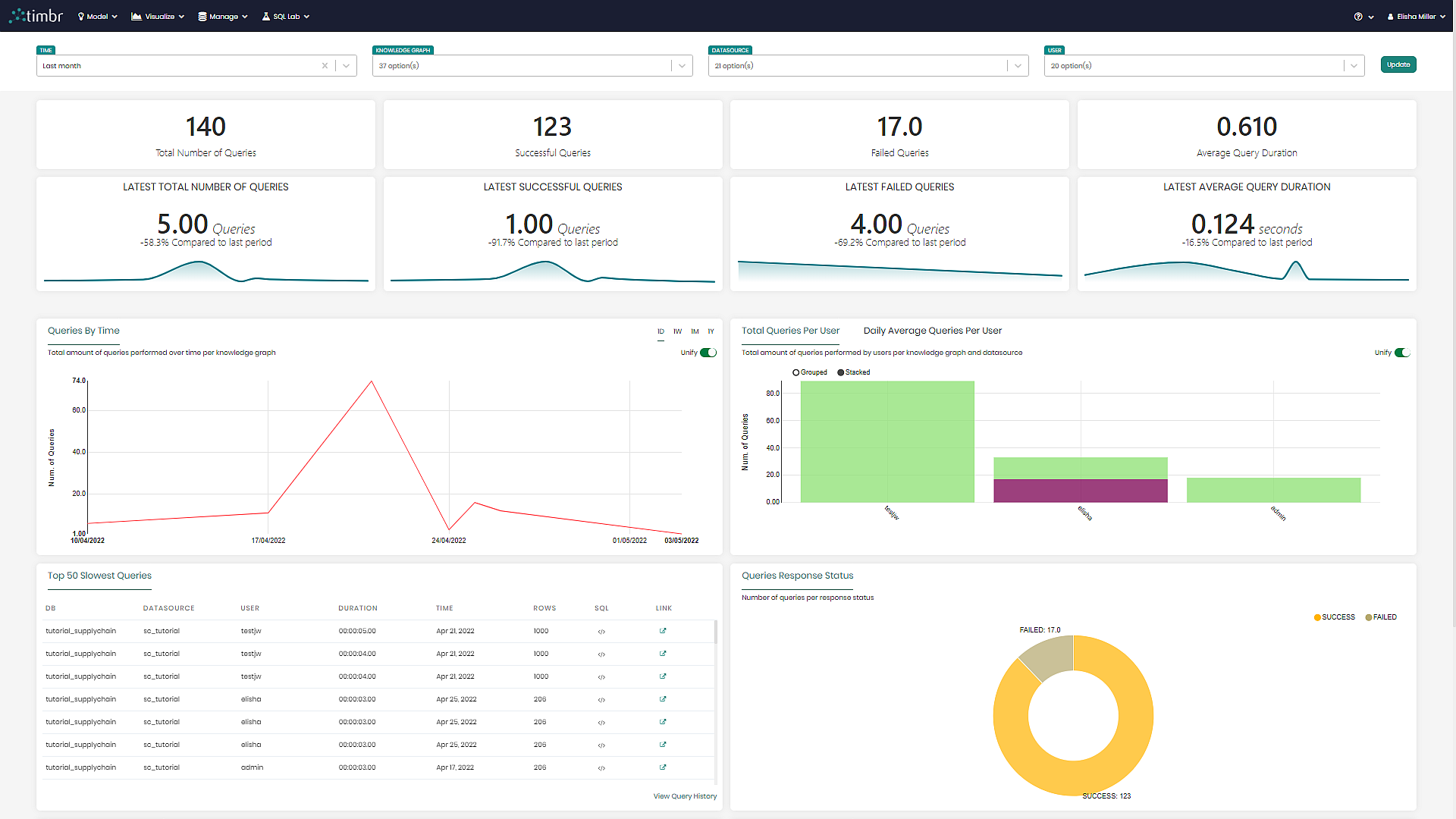Open the Elisha Miller account menu
The width and height of the screenshot is (1456, 819).
point(1415,16)
